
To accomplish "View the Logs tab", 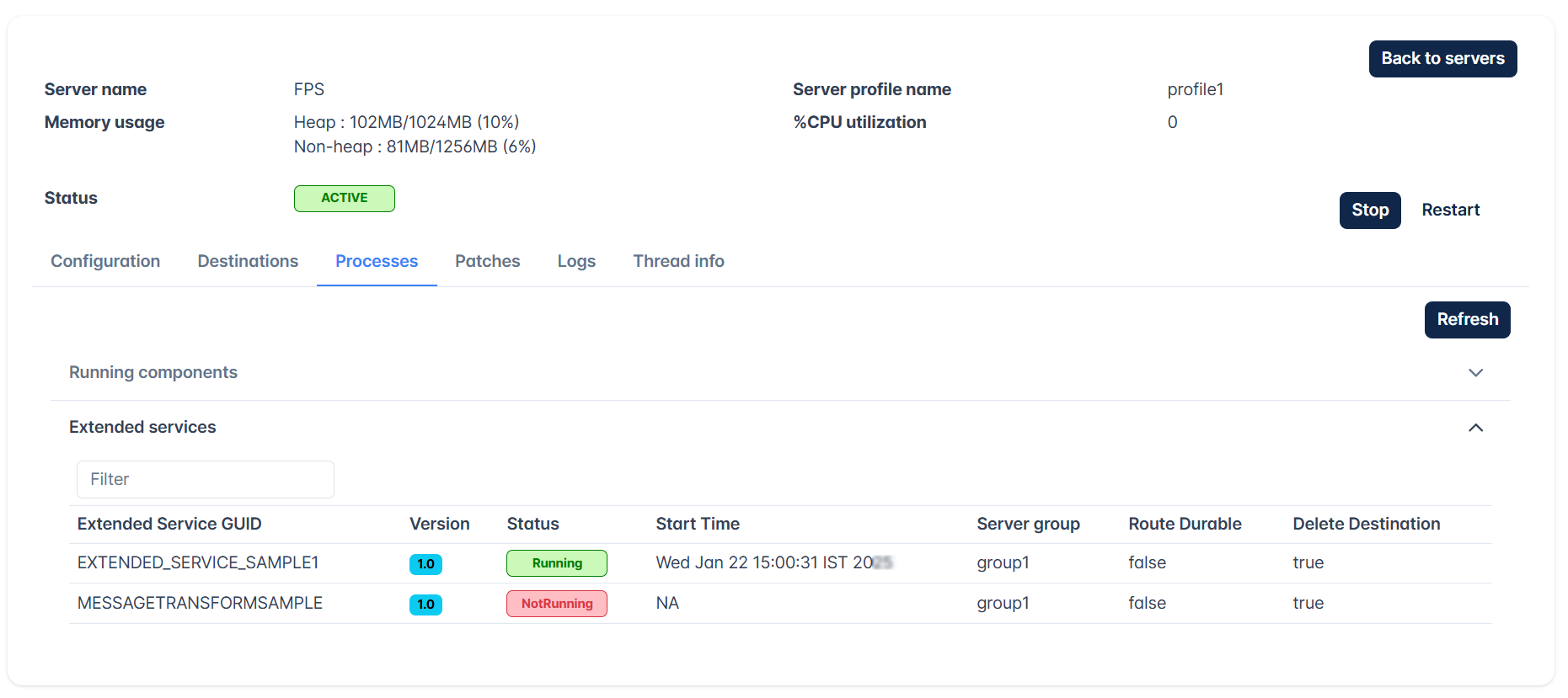I will coord(576,261).
